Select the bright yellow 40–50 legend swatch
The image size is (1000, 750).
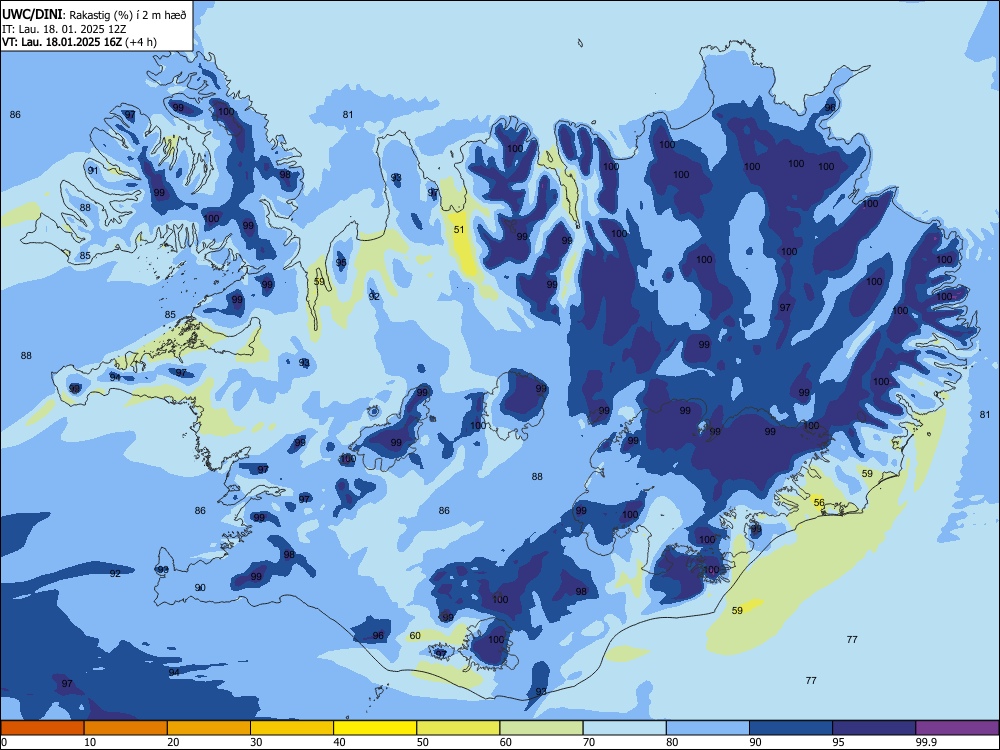pyautogui.click(x=375, y=728)
